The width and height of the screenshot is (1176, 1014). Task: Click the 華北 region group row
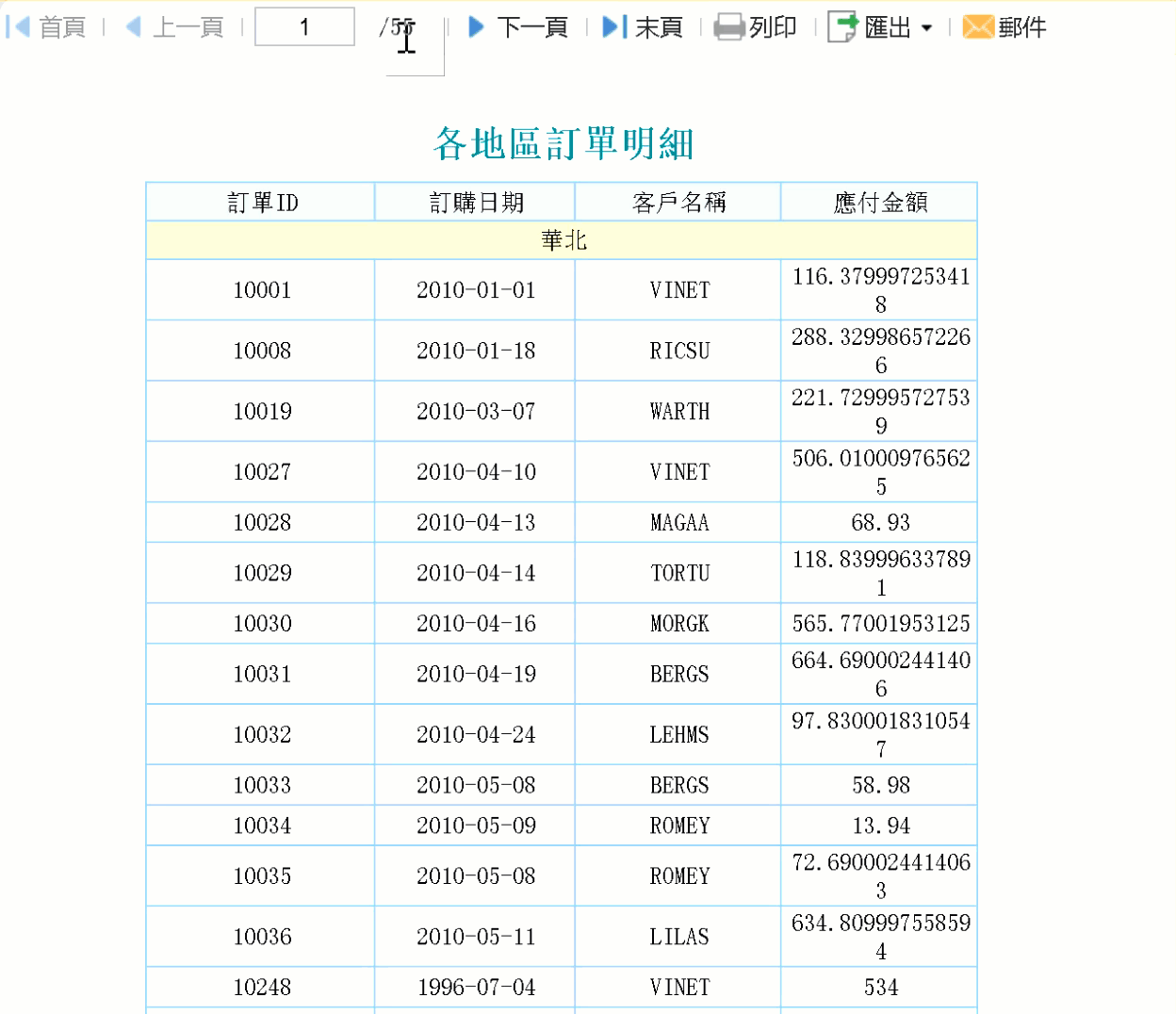[x=563, y=240]
